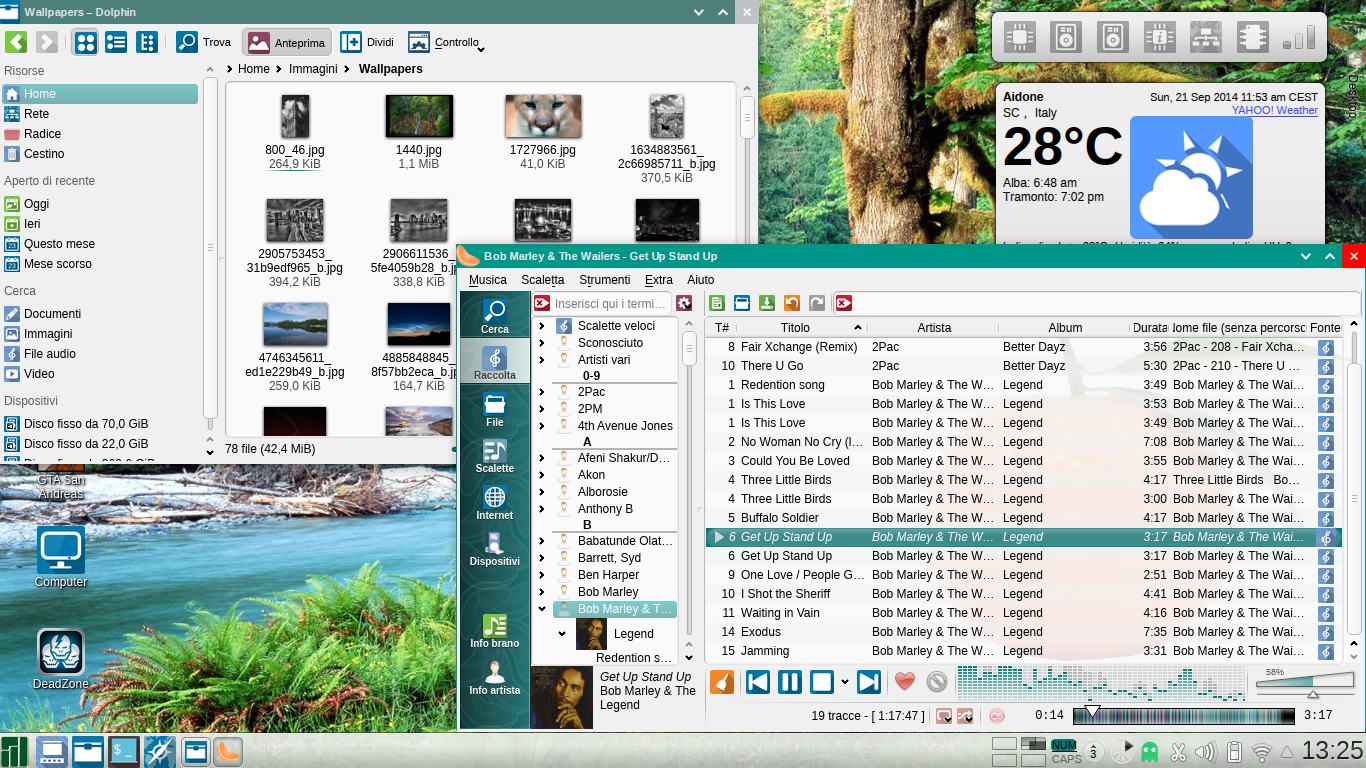Viewport: 1366px width, 768px height.
Task: Open the Scalette playlists tab
Action: click(x=494, y=456)
